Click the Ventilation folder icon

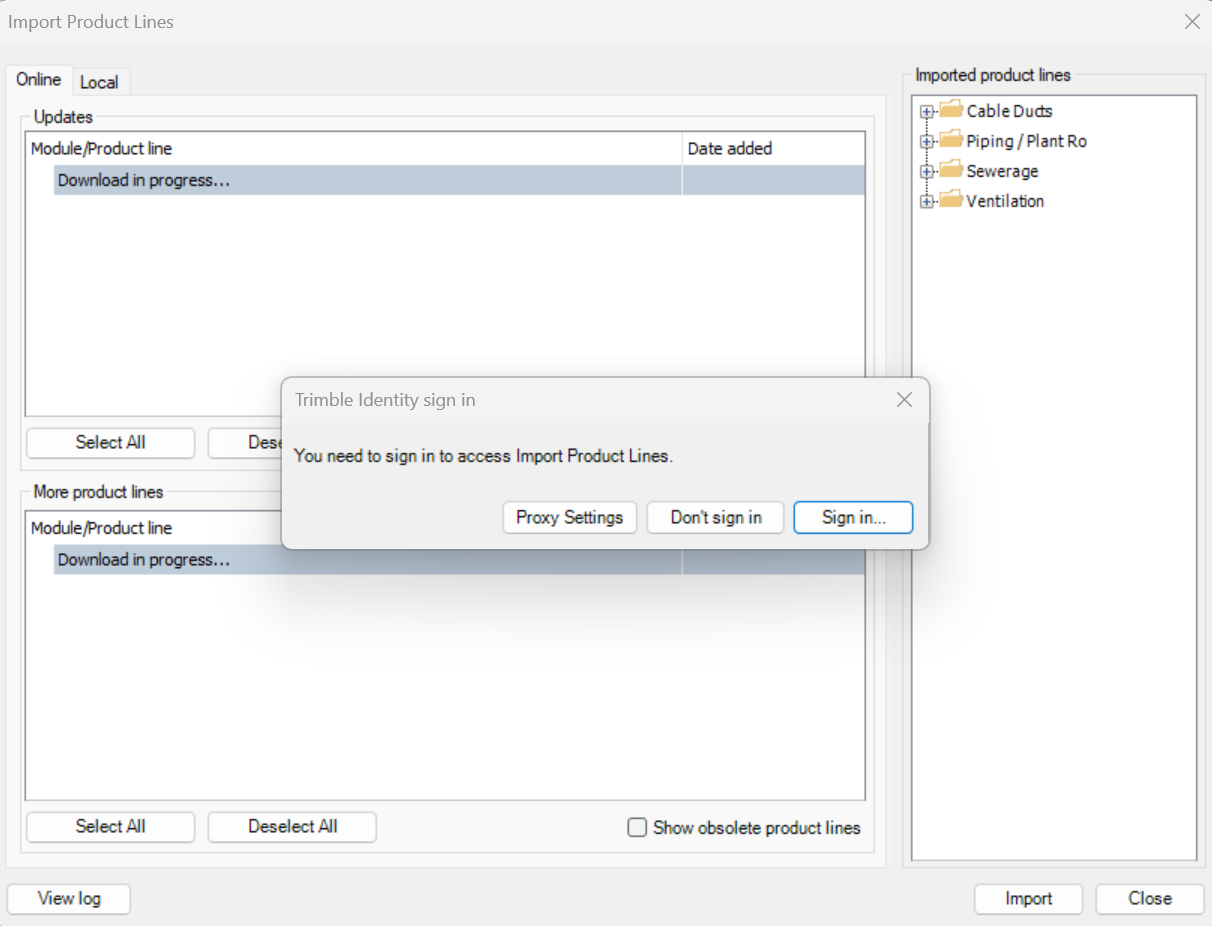[x=949, y=200]
